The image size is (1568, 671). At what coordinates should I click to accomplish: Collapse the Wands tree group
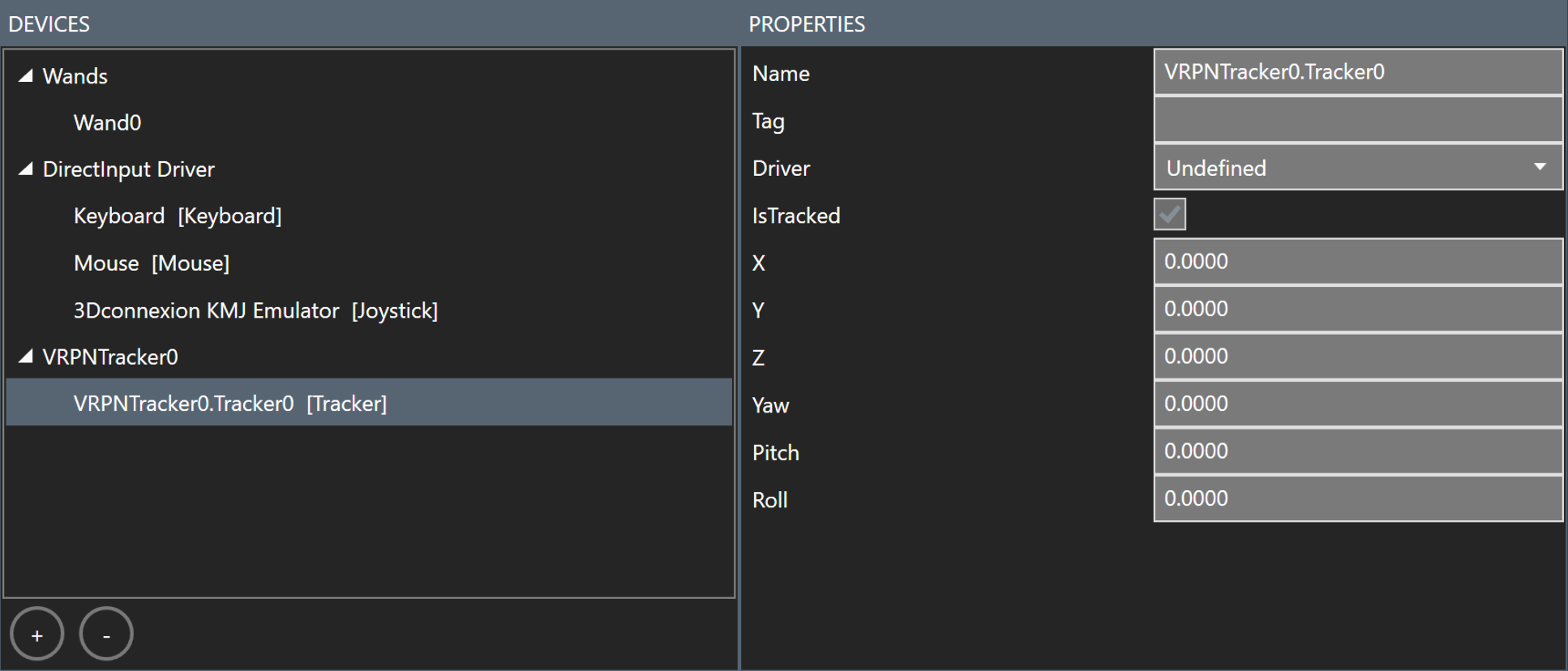[x=26, y=76]
